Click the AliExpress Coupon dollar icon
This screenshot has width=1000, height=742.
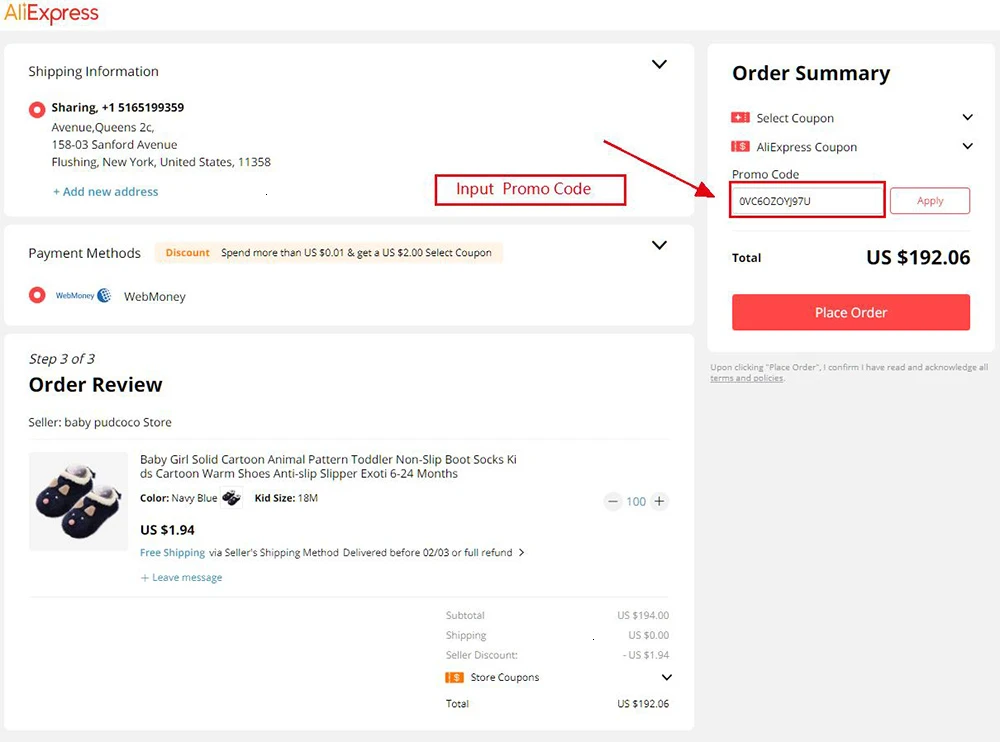point(740,147)
